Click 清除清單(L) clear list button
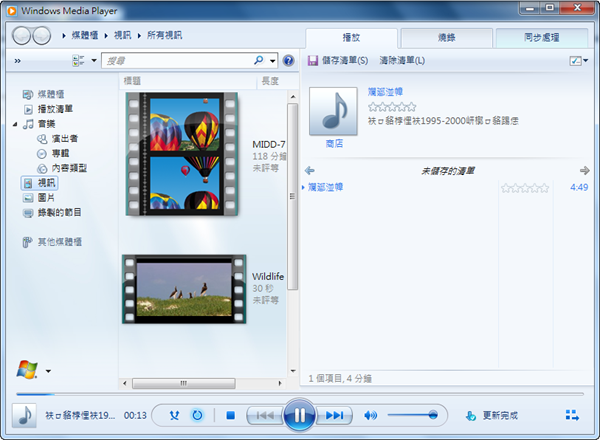This screenshot has height=440, width=600. point(402,60)
